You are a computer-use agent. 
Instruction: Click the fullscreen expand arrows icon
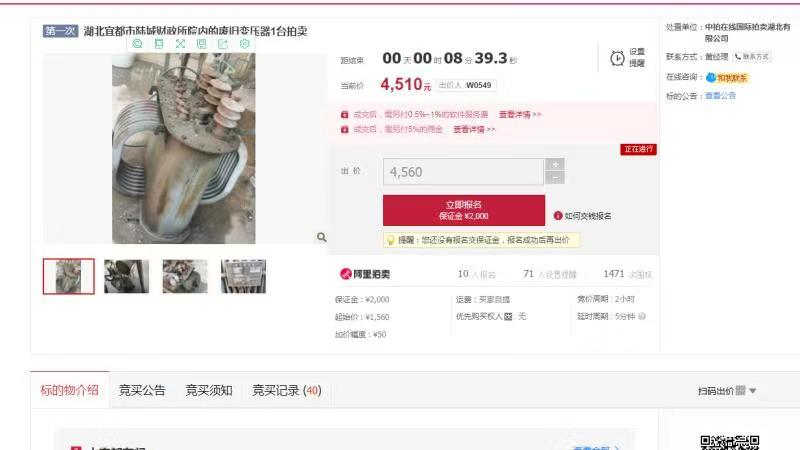[180, 44]
